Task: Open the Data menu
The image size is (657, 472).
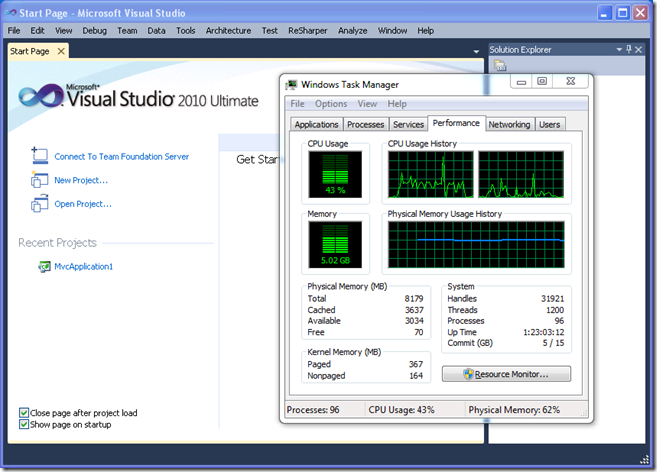Action: pos(156,31)
